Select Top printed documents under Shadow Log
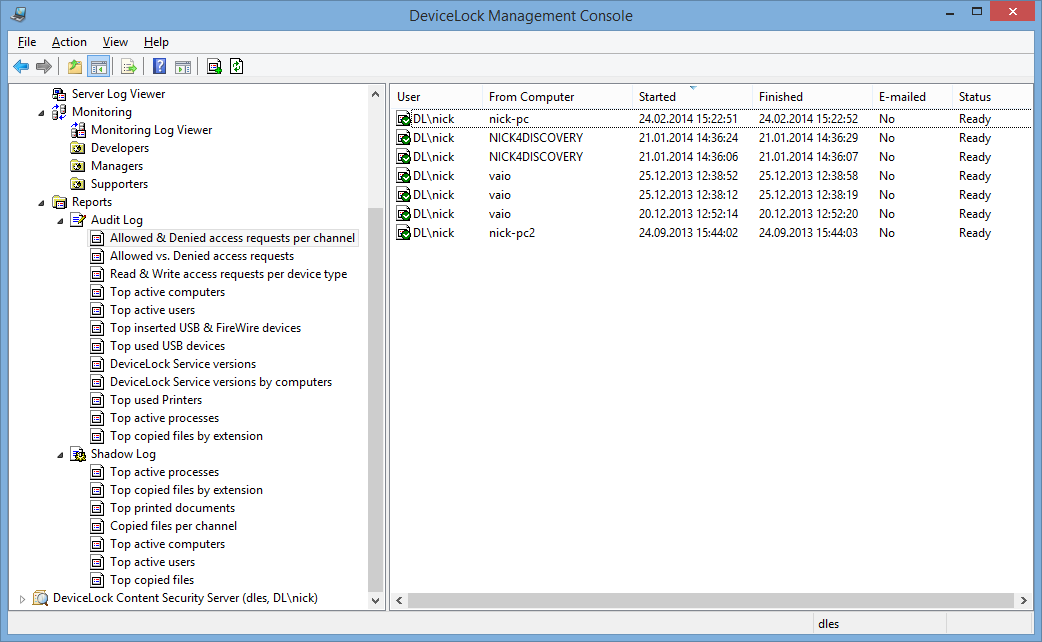 click(x=172, y=508)
